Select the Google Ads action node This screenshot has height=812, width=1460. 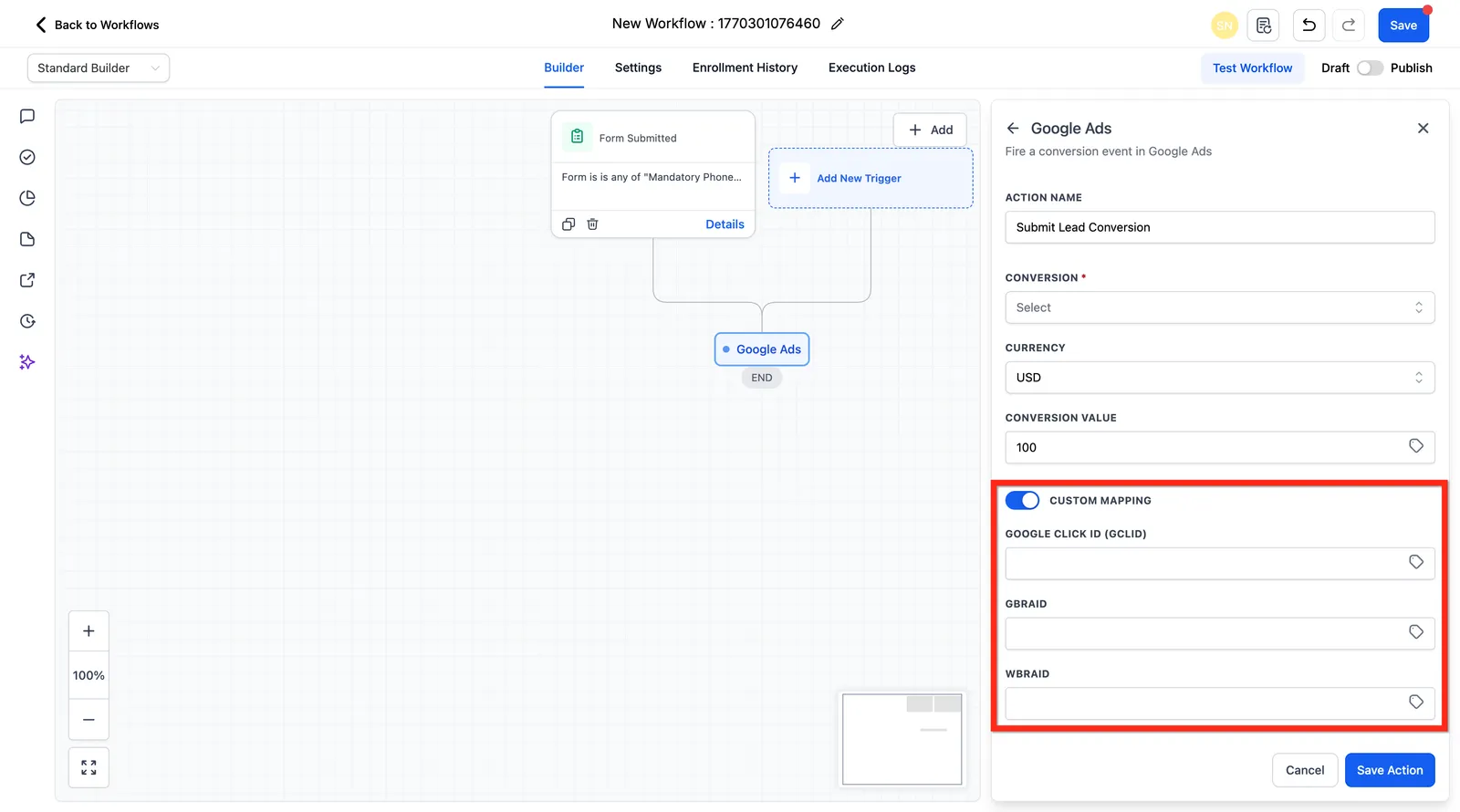pos(762,349)
